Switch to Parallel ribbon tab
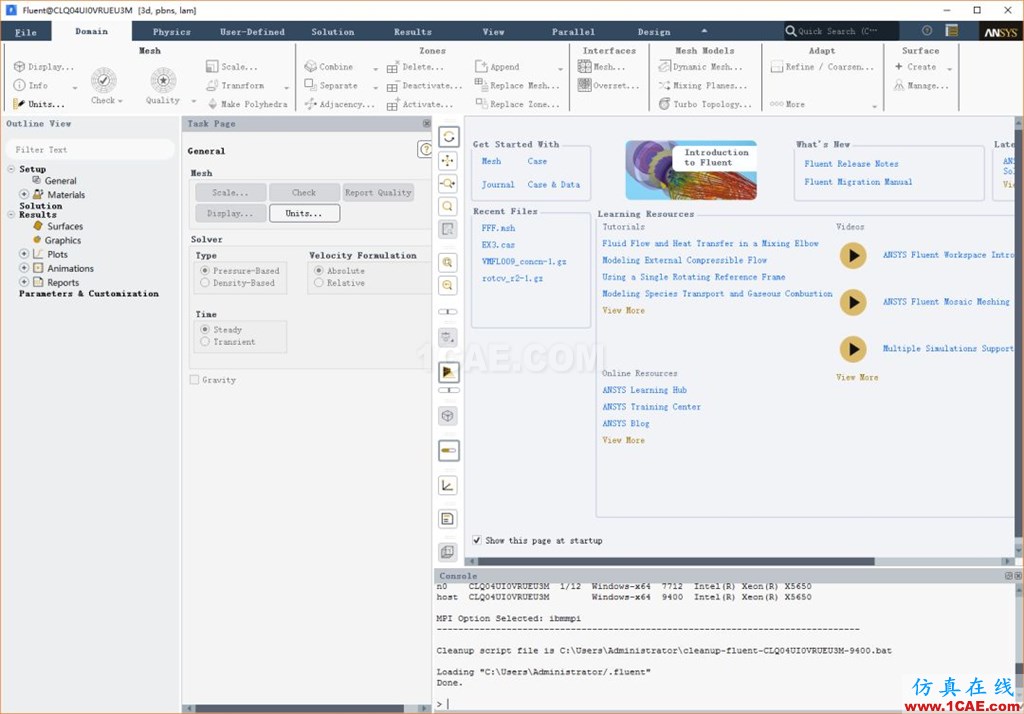The width and height of the screenshot is (1024, 714). point(573,31)
